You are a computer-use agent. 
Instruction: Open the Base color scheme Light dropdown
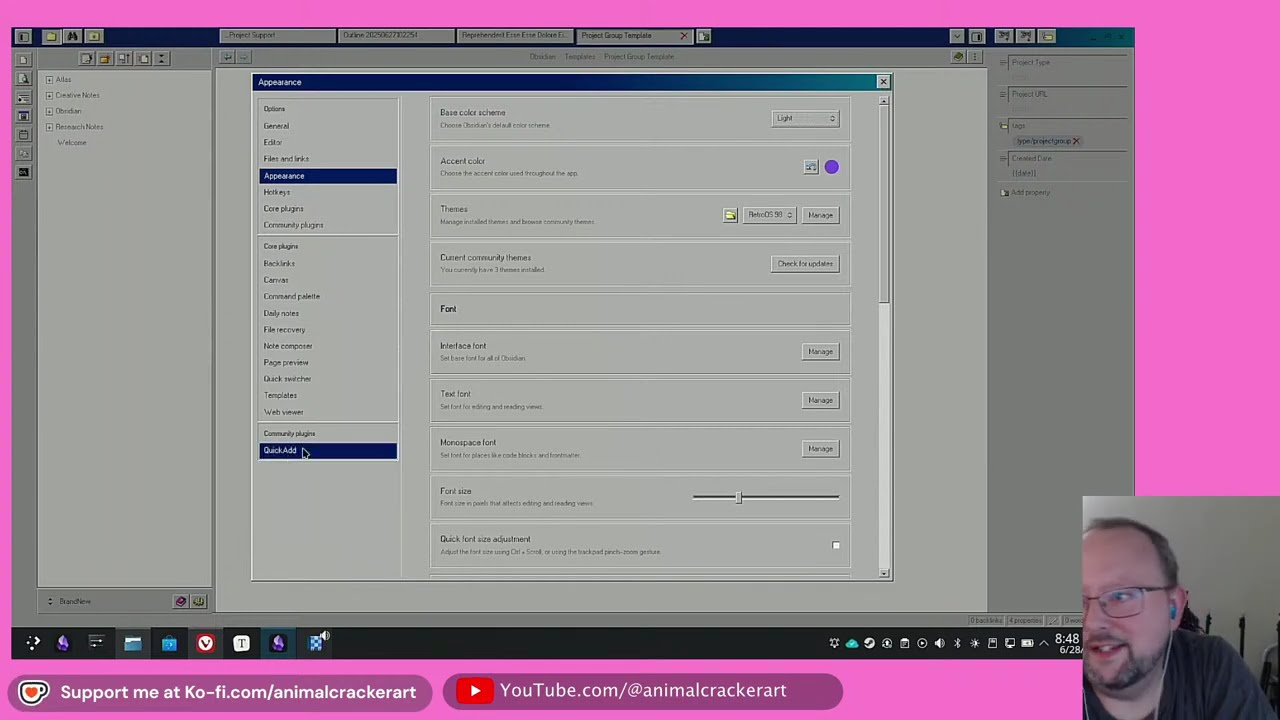click(x=805, y=118)
